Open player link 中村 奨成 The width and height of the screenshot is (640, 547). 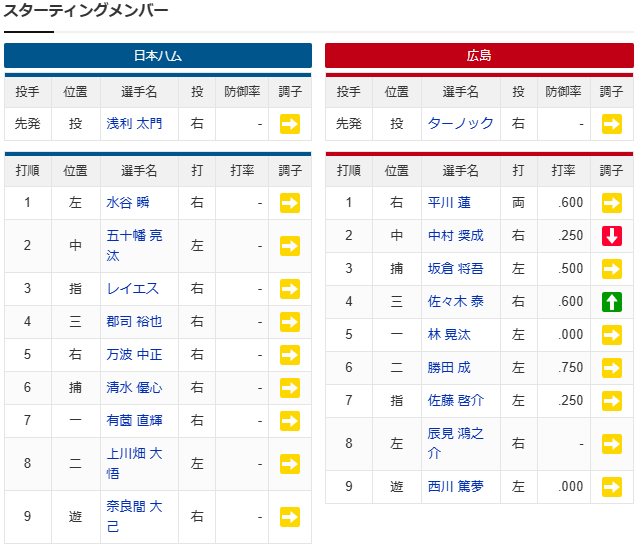tap(456, 236)
